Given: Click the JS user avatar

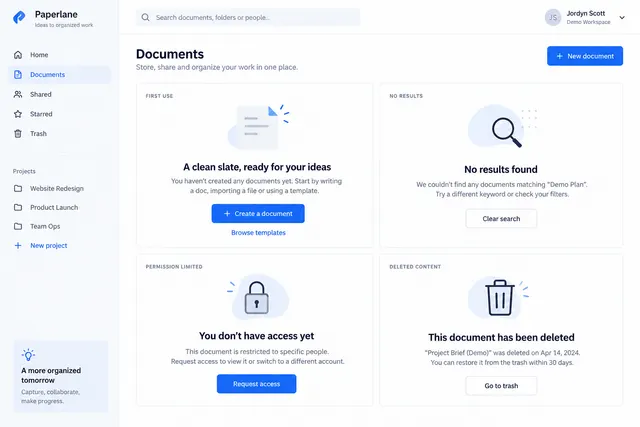Looking at the screenshot, I should (553, 18).
